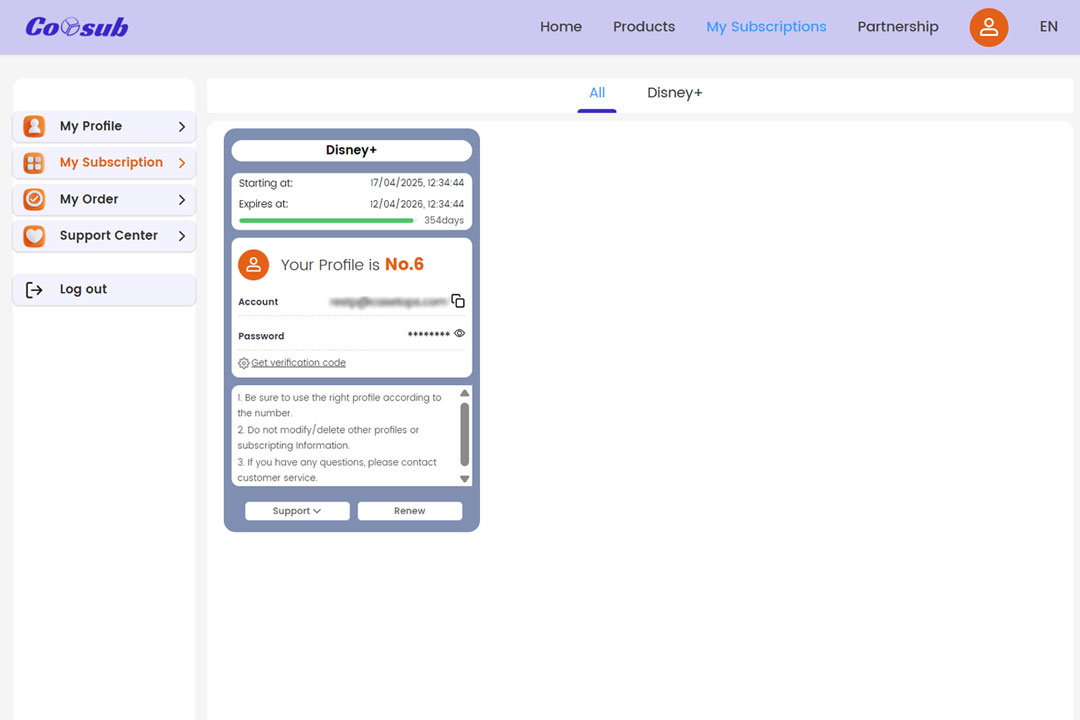1080x720 pixels.
Task: Click the My Profile person icon
Action: (34, 126)
